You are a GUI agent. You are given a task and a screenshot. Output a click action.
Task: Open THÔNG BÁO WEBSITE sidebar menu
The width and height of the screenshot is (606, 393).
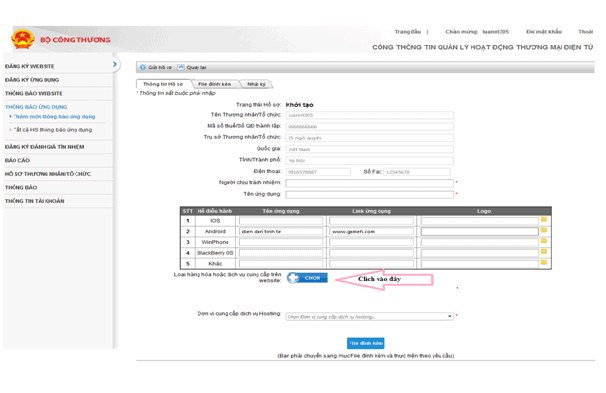click(34, 94)
